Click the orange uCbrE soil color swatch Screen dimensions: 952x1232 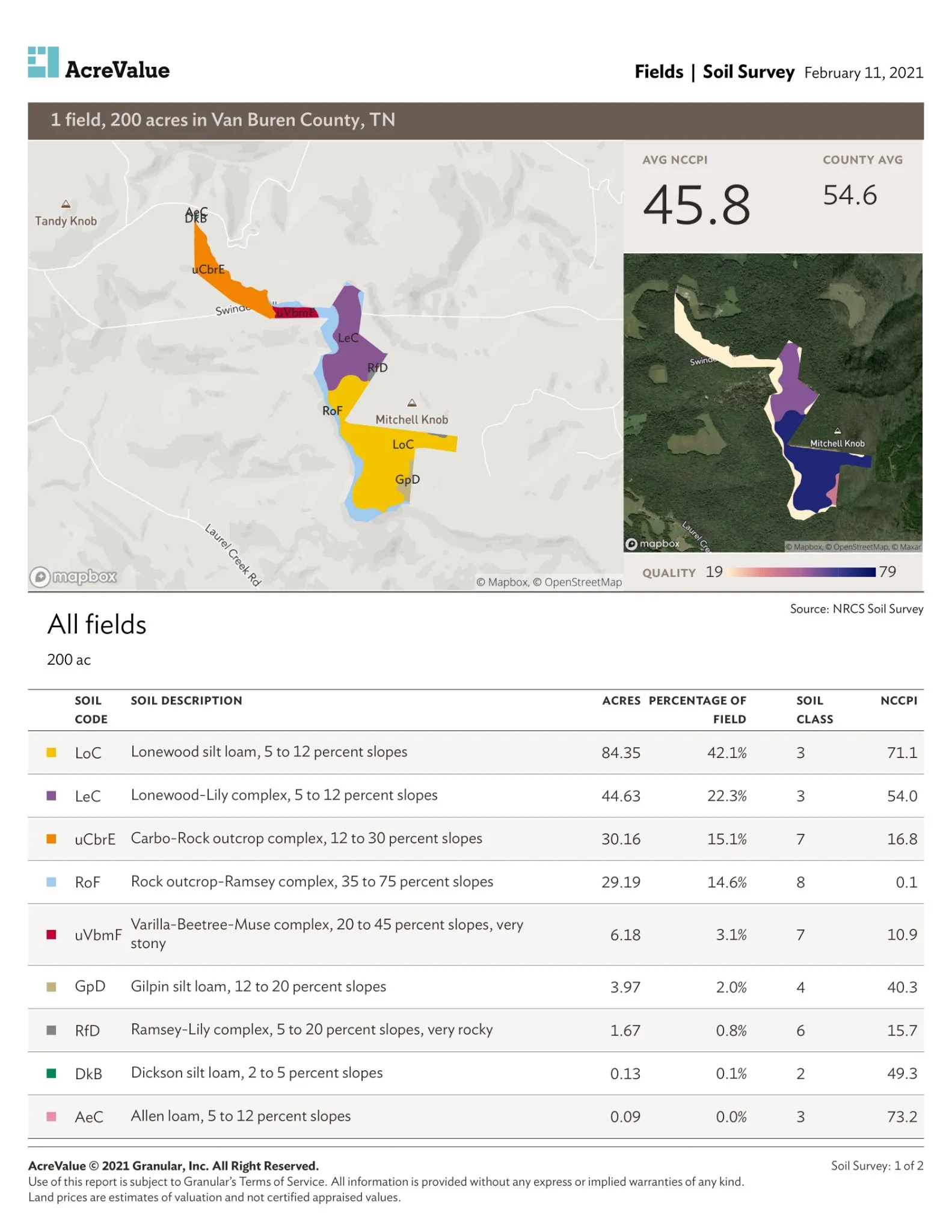click(52, 839)
